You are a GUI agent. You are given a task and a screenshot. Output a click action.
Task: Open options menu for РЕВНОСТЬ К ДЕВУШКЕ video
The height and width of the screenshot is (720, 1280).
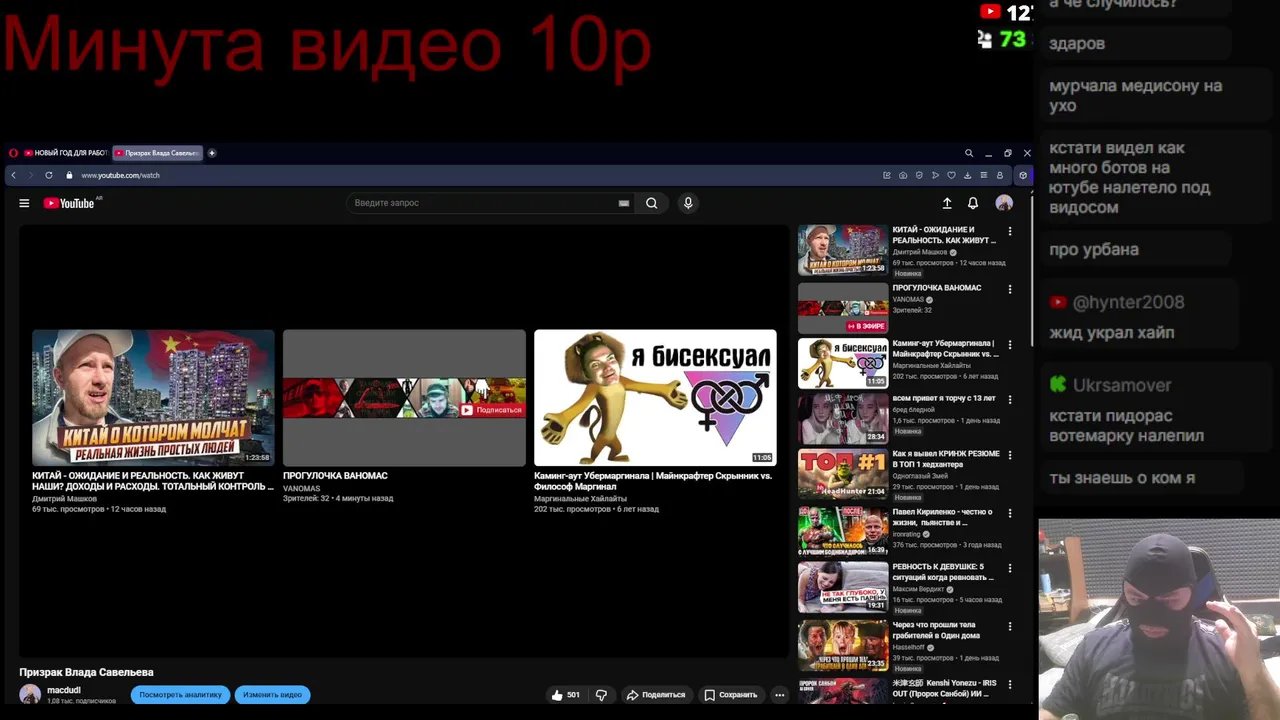(1010, 567)
